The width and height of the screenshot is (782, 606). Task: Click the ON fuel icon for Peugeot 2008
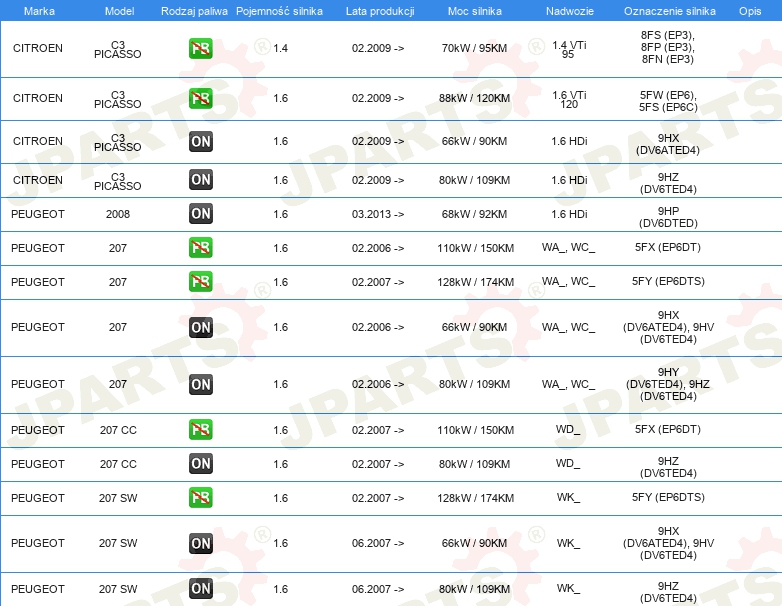[200, 213]
